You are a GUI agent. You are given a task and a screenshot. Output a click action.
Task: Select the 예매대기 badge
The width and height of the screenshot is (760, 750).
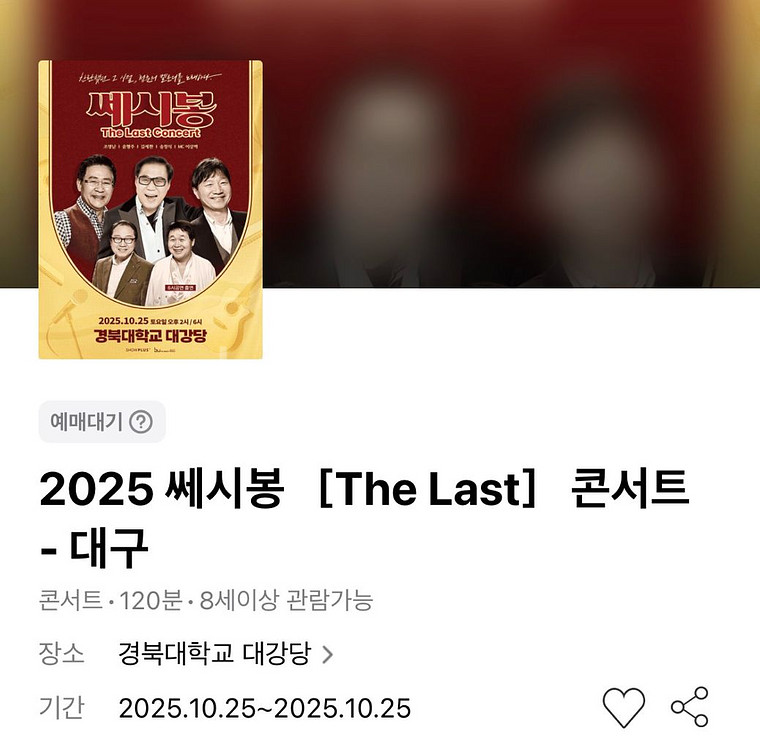[102, 422]
